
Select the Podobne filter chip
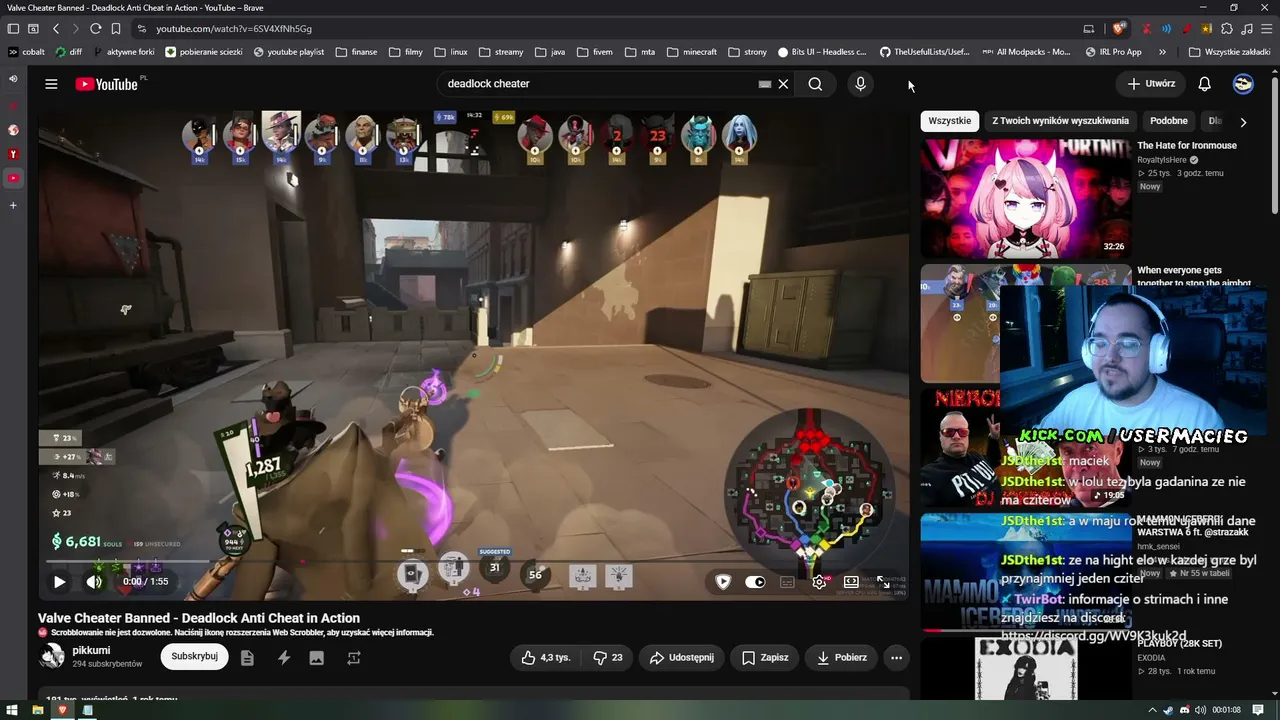(x=1169, y=121)
